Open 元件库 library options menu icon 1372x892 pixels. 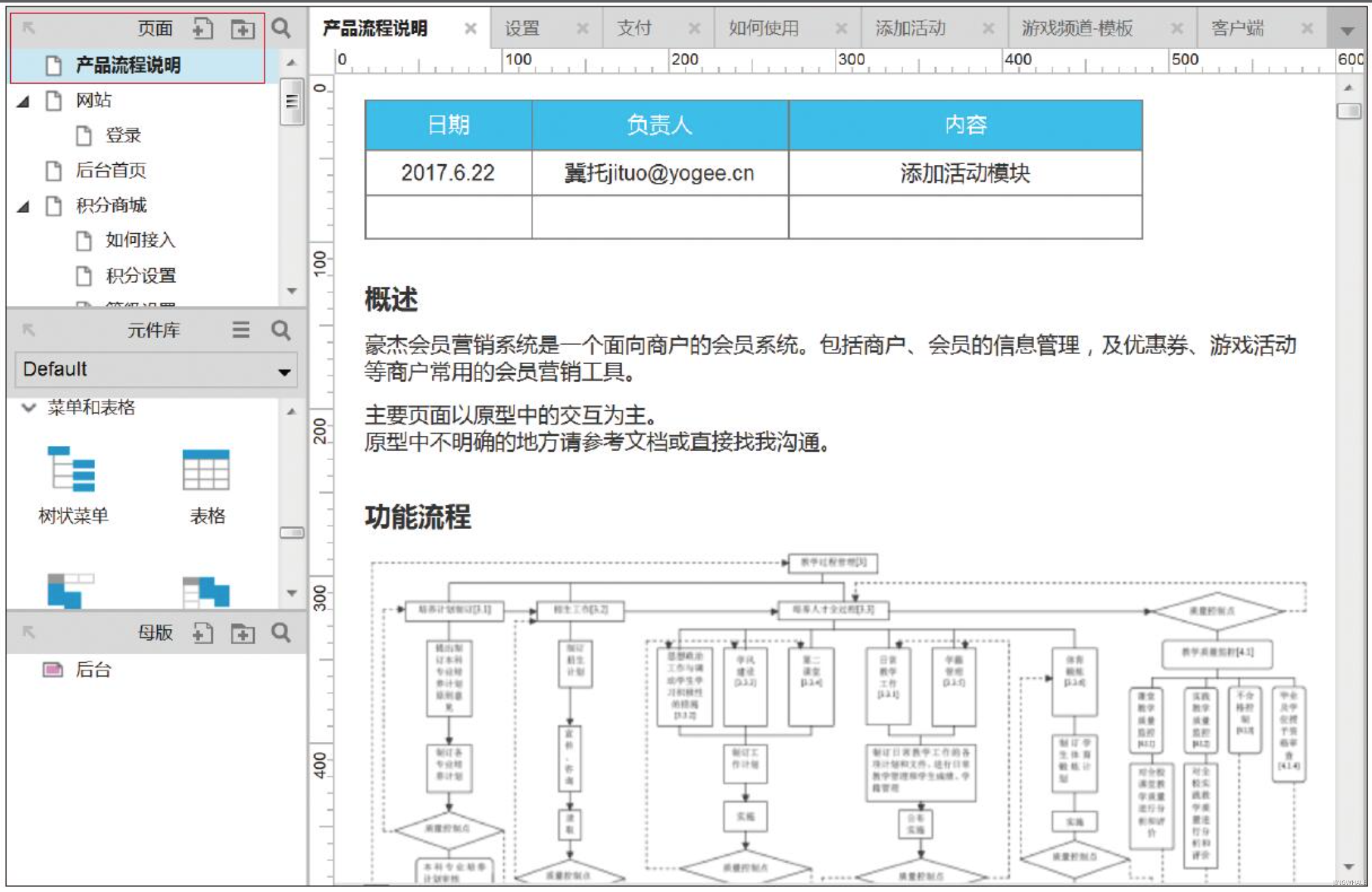(x=241, y=330)
